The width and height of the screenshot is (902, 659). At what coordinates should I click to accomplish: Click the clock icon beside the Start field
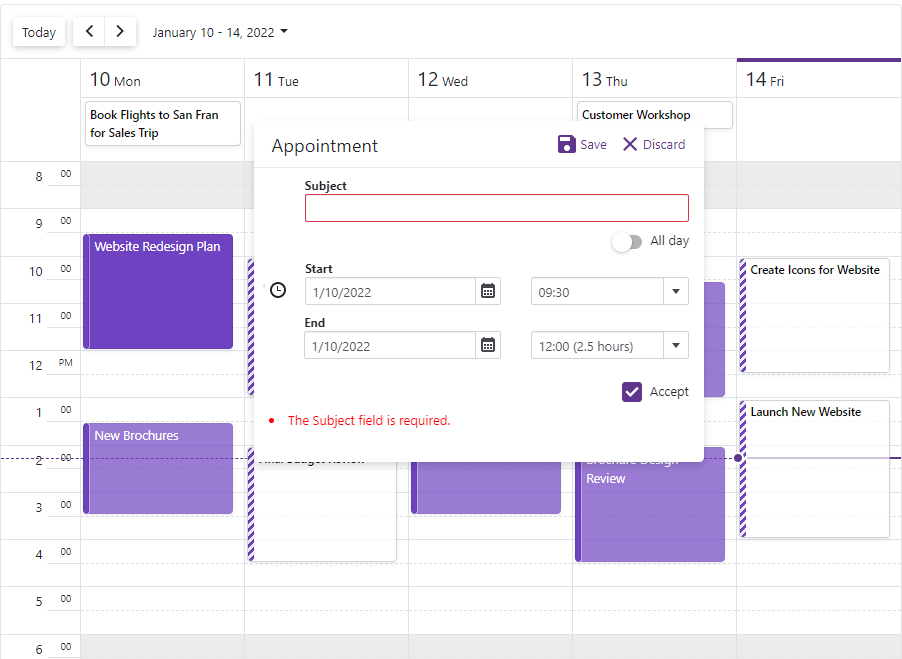pos(277,290)
